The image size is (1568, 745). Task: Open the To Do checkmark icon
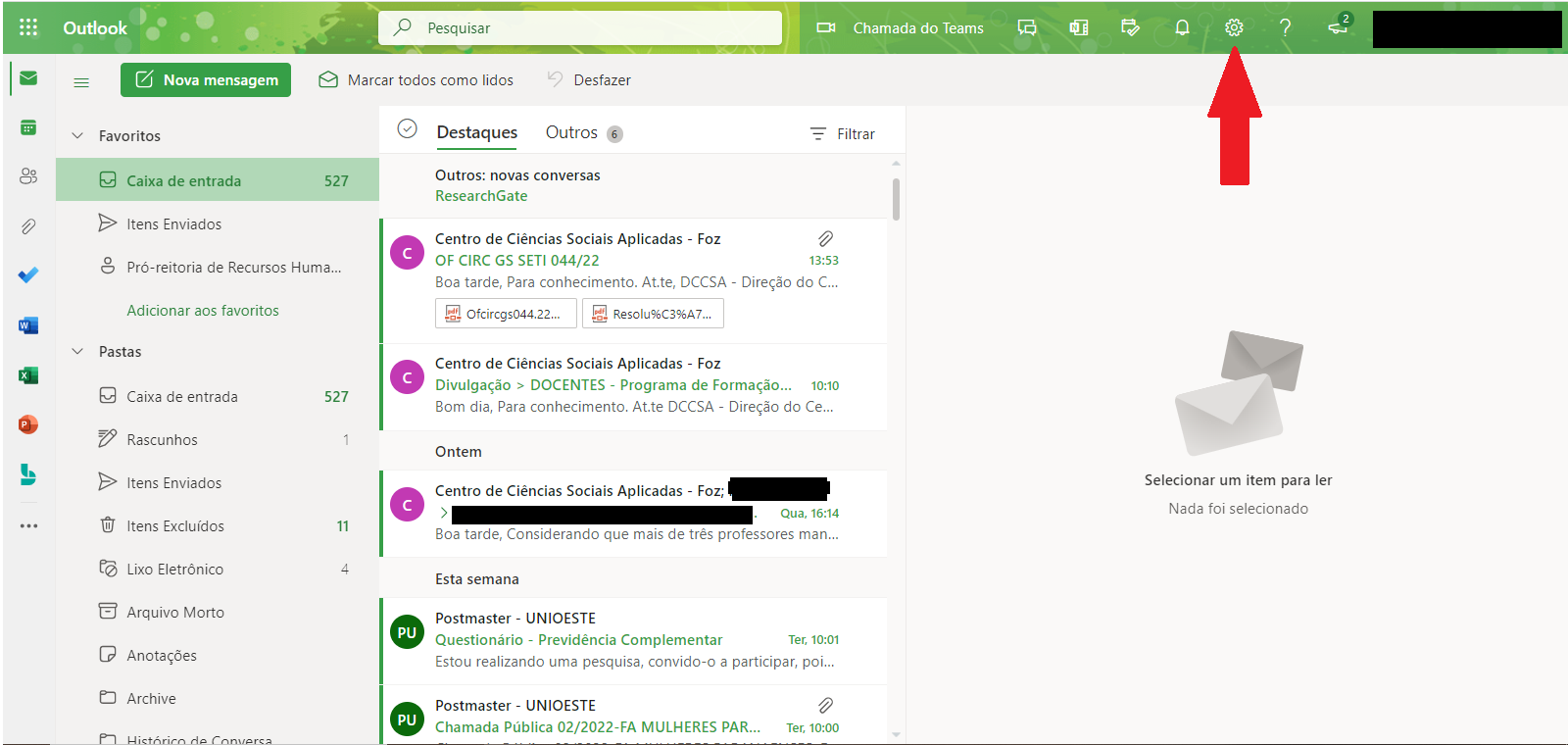coord(28,275)
